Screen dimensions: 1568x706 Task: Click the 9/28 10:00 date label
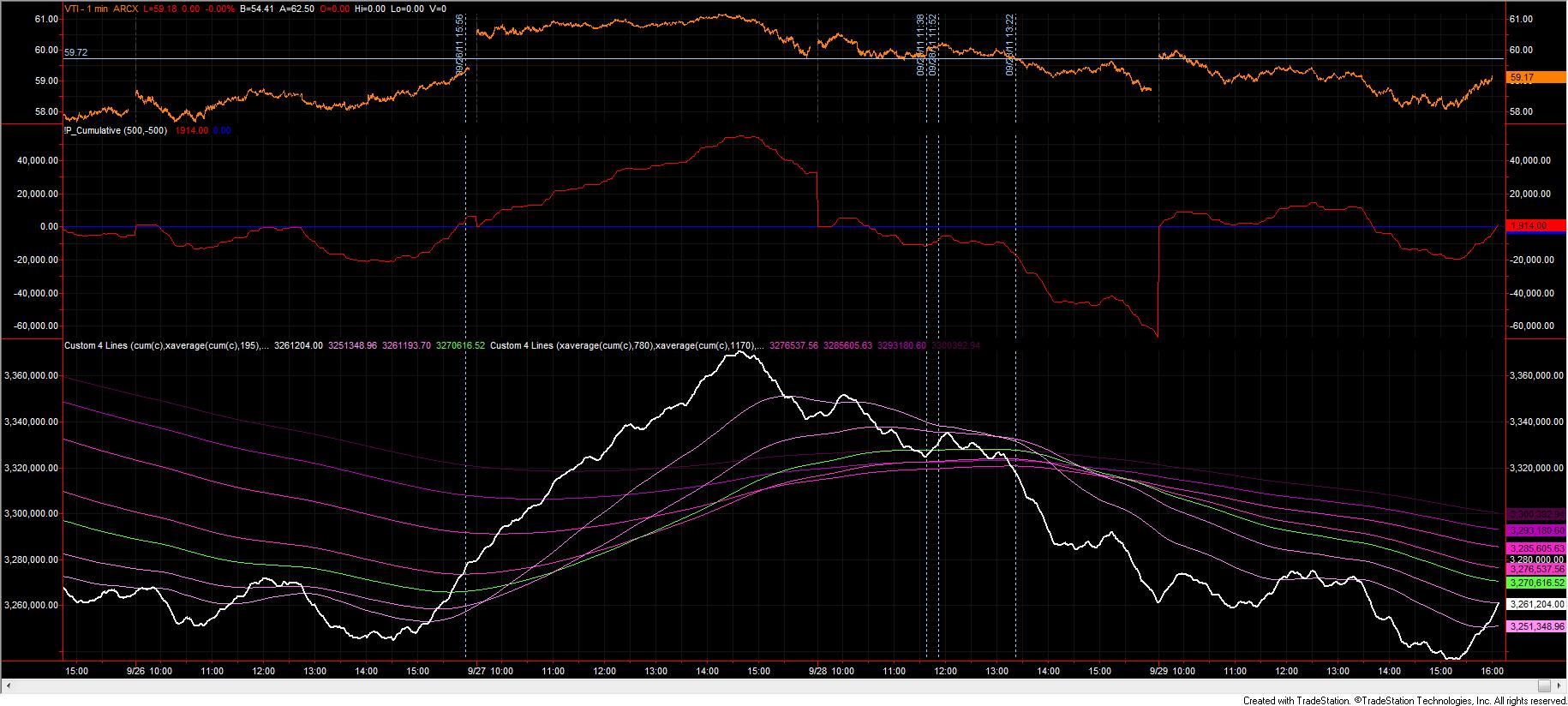click(x=831, y=672)
